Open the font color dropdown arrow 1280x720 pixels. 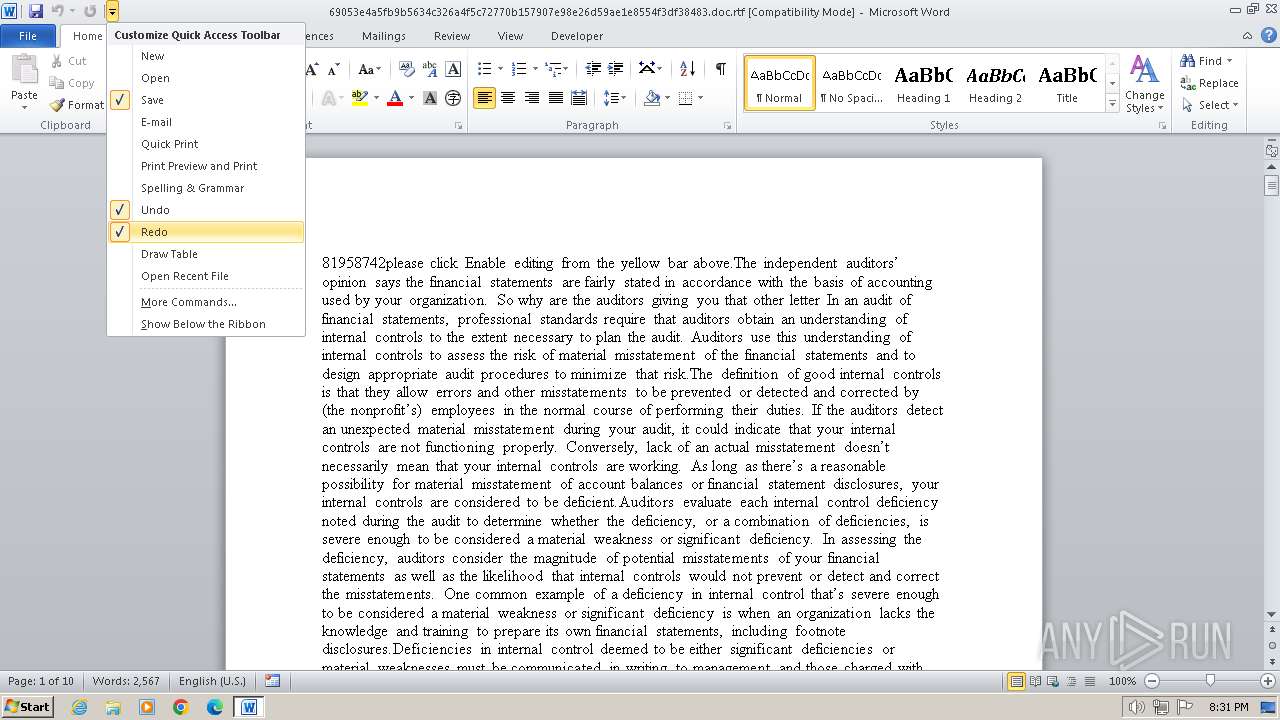411,98
